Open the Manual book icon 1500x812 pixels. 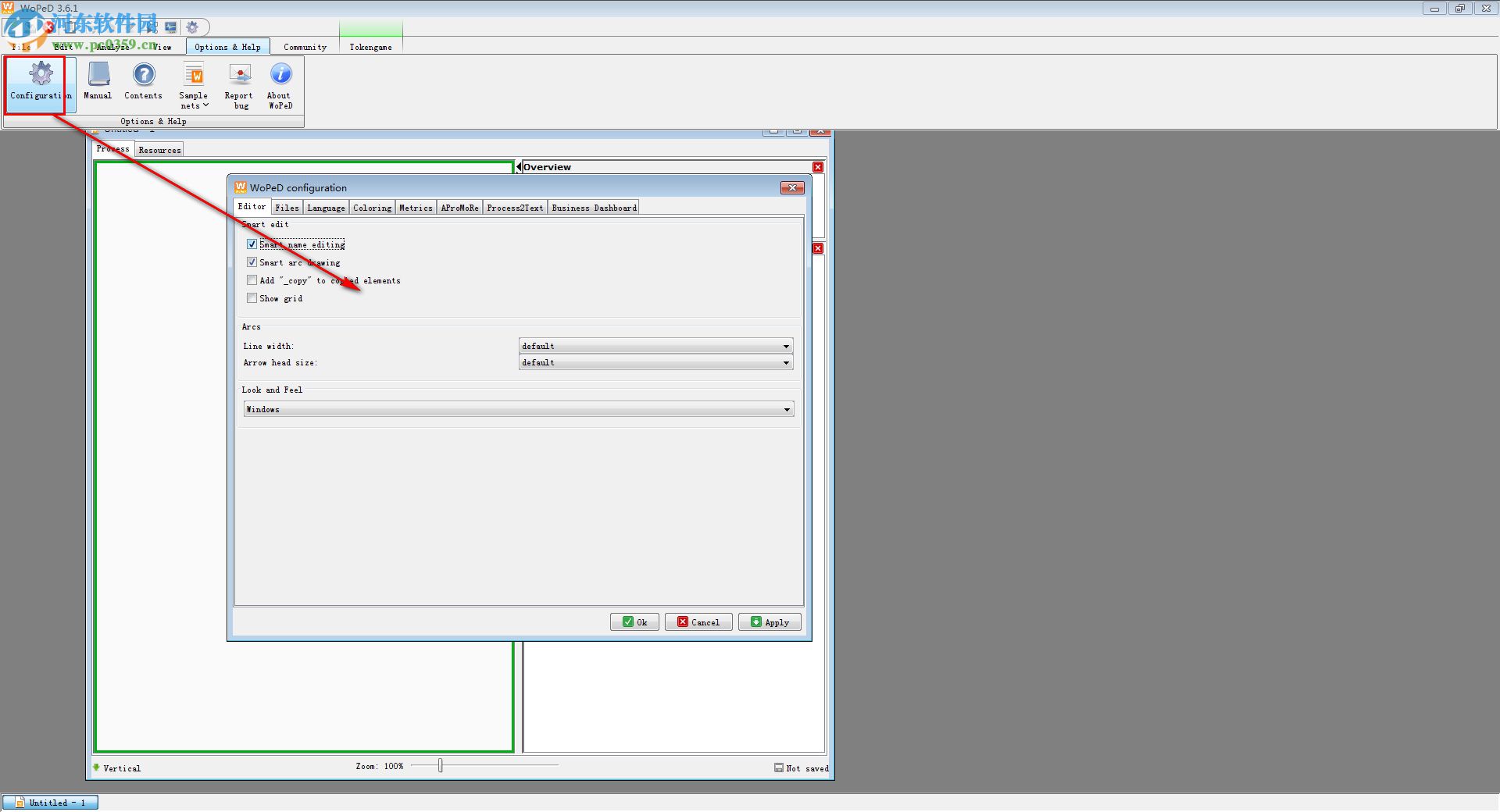98,82
